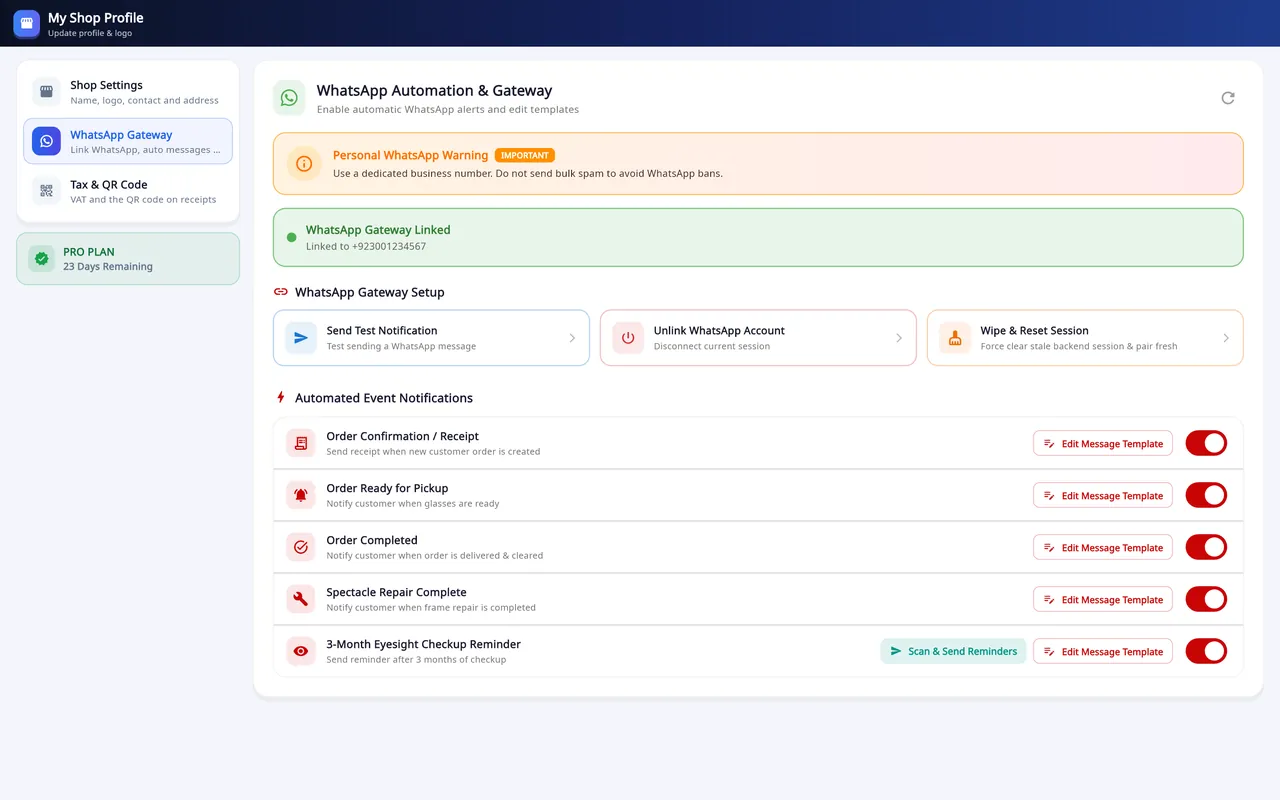Image resolution: width=1280 pixels, height=800 pixels.
Task: Click the WhatsApp Gateway Linked status banner
Action: click(758, 237)
